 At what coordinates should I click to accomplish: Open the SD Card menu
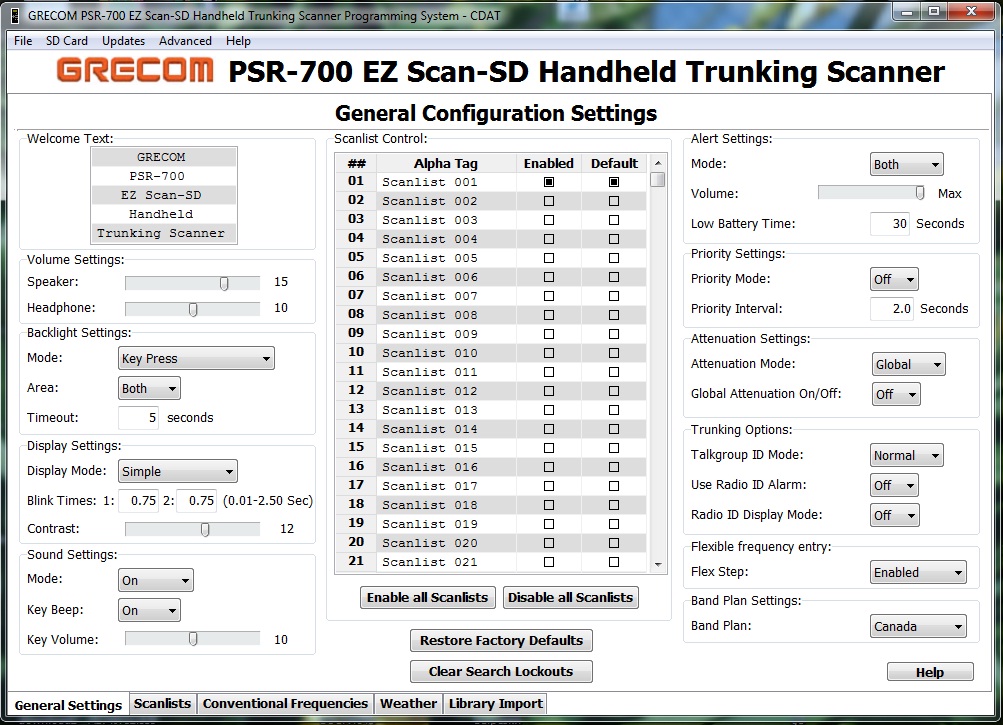click(x=67, y=41)
